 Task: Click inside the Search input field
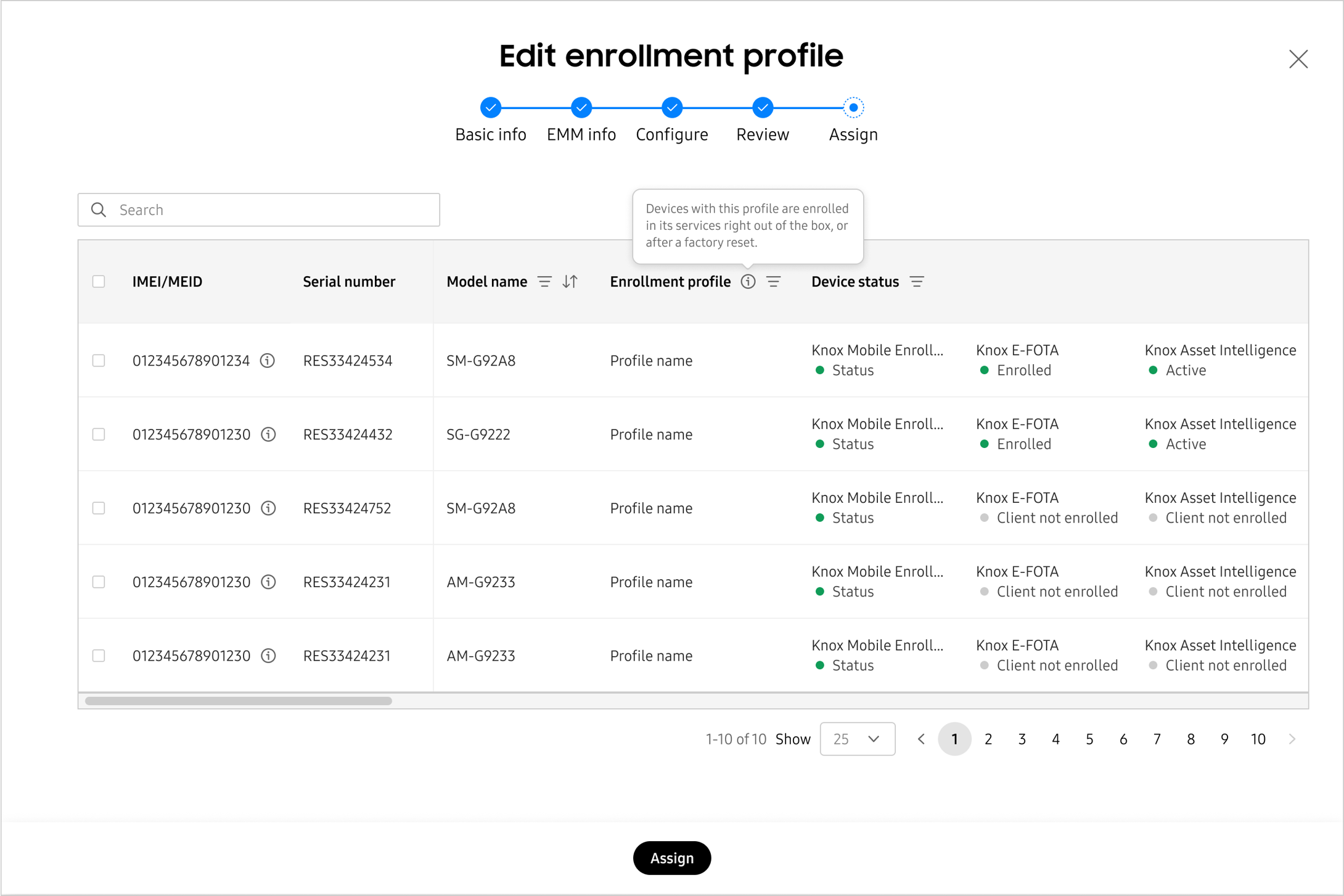(259, 210)
